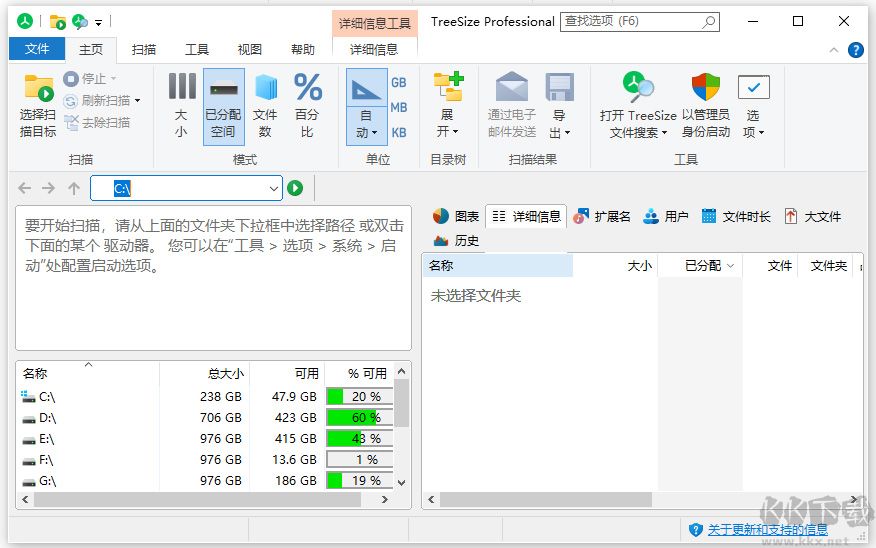876x548 pixels.
Task: Click search magnifier icon in title bar
Action: click(708, 22)
